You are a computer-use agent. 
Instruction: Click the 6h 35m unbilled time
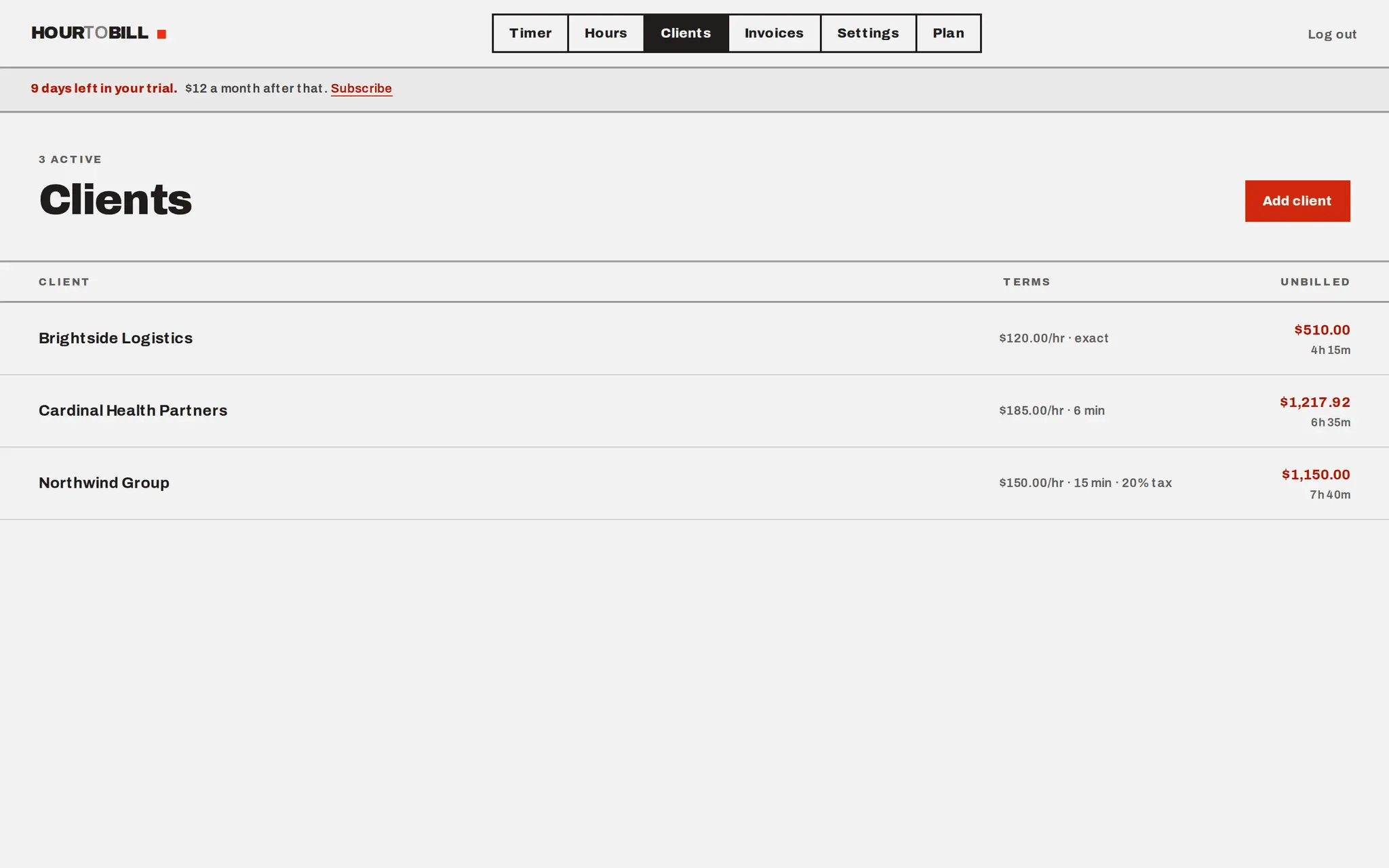tap(1330, 422)
